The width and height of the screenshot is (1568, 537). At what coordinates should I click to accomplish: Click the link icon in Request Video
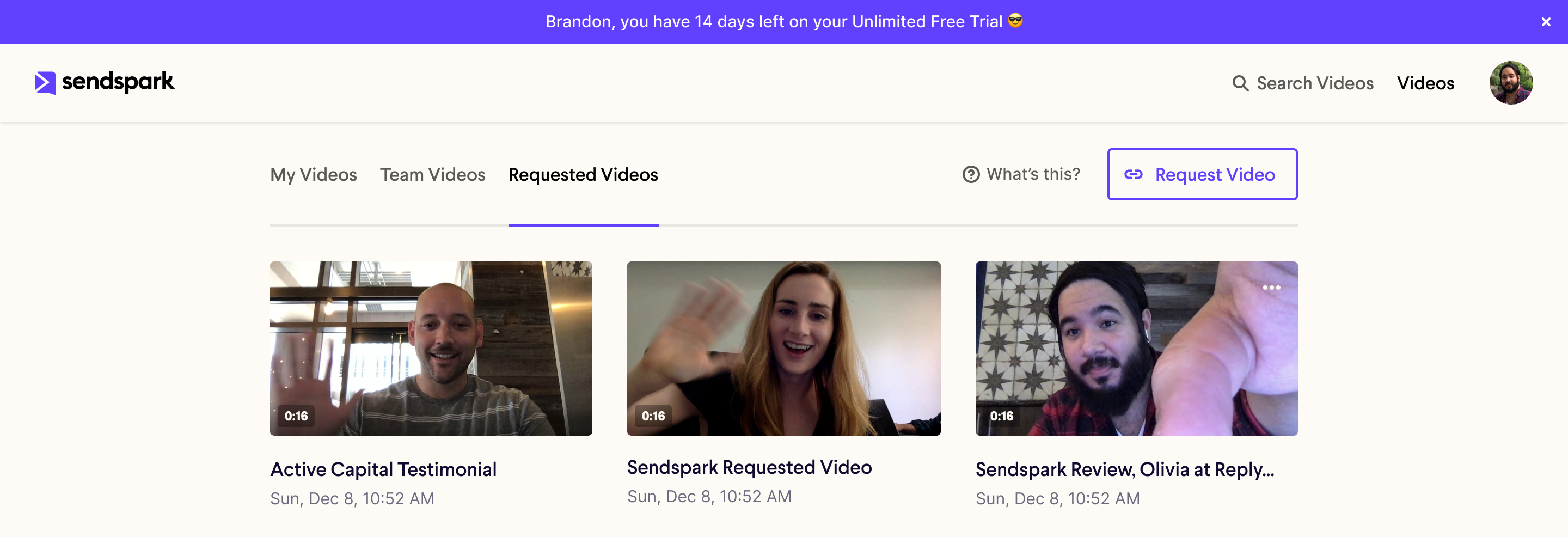(1133, 175)
